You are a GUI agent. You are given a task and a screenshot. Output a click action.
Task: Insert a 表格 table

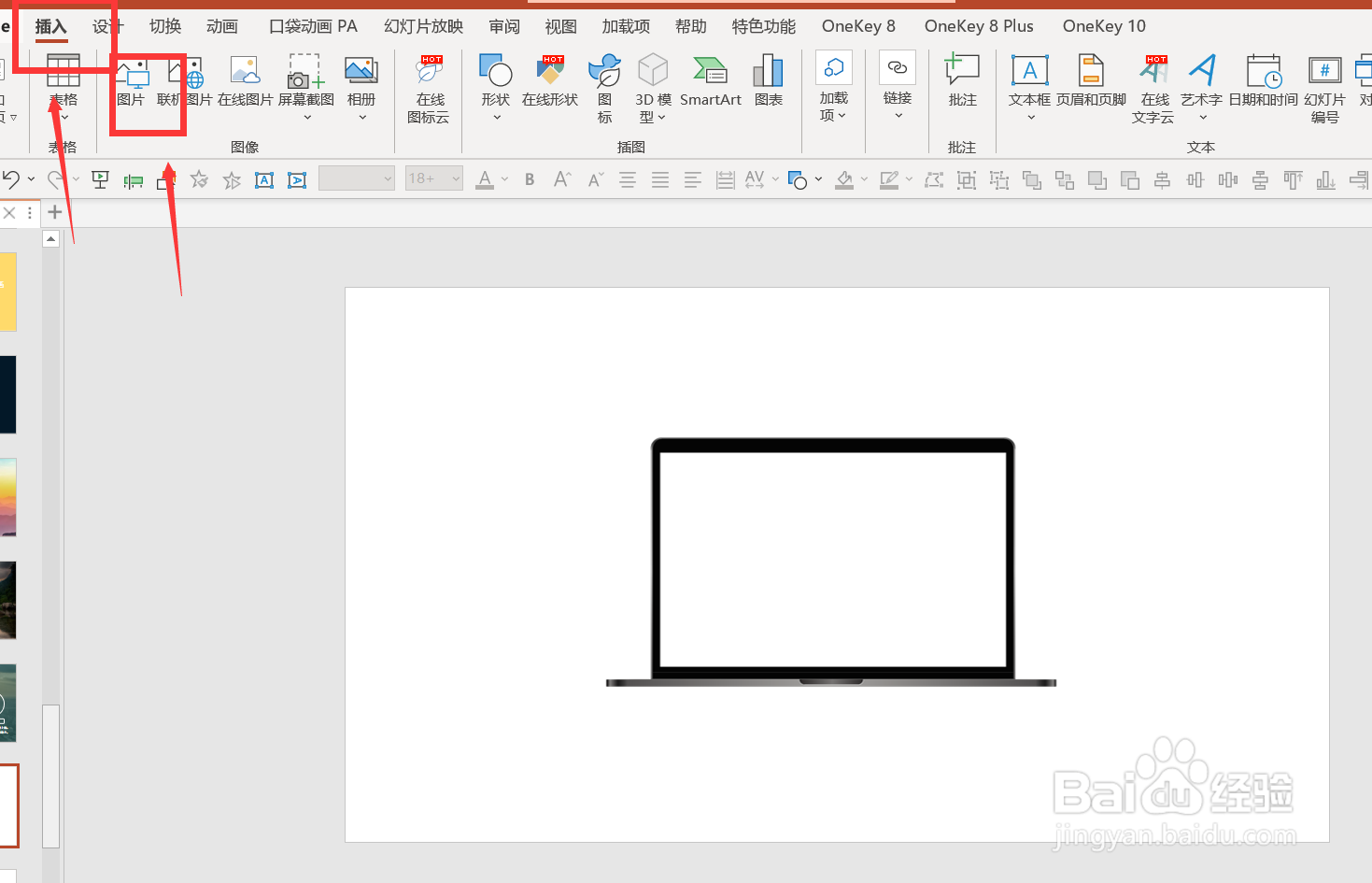pyautogui.click(x=64, y=88)
